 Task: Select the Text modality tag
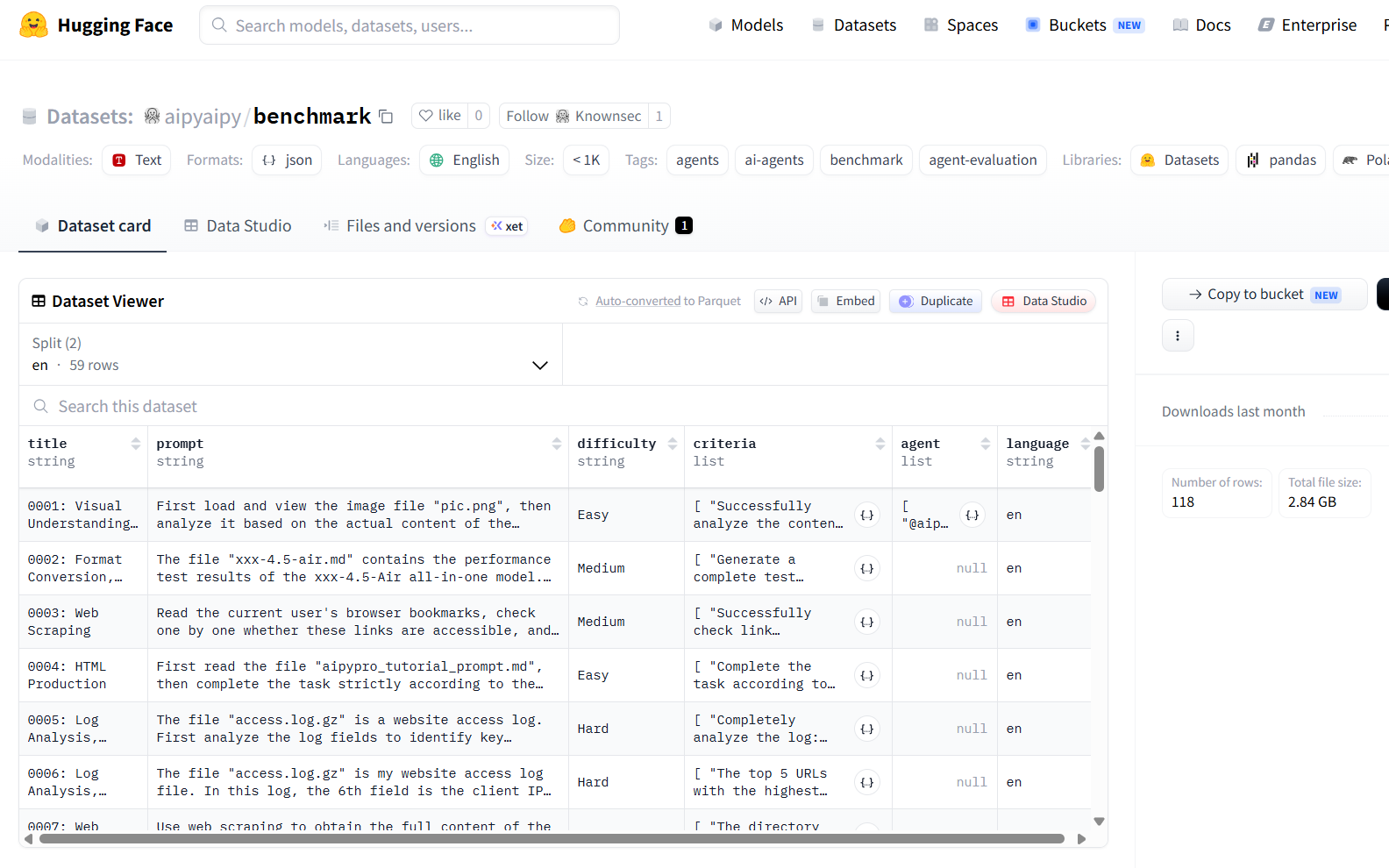coord(137,160)
